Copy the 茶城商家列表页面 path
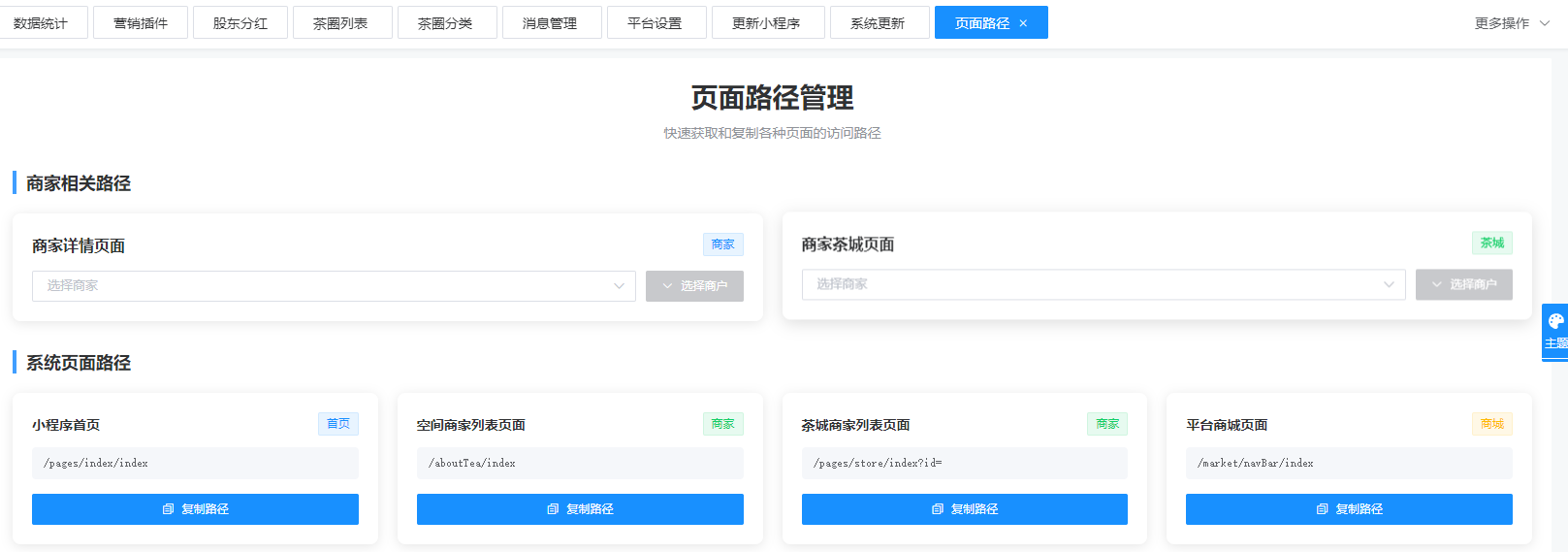The height and width of the screenshot is (552, 1568). (x=964, y=509)
